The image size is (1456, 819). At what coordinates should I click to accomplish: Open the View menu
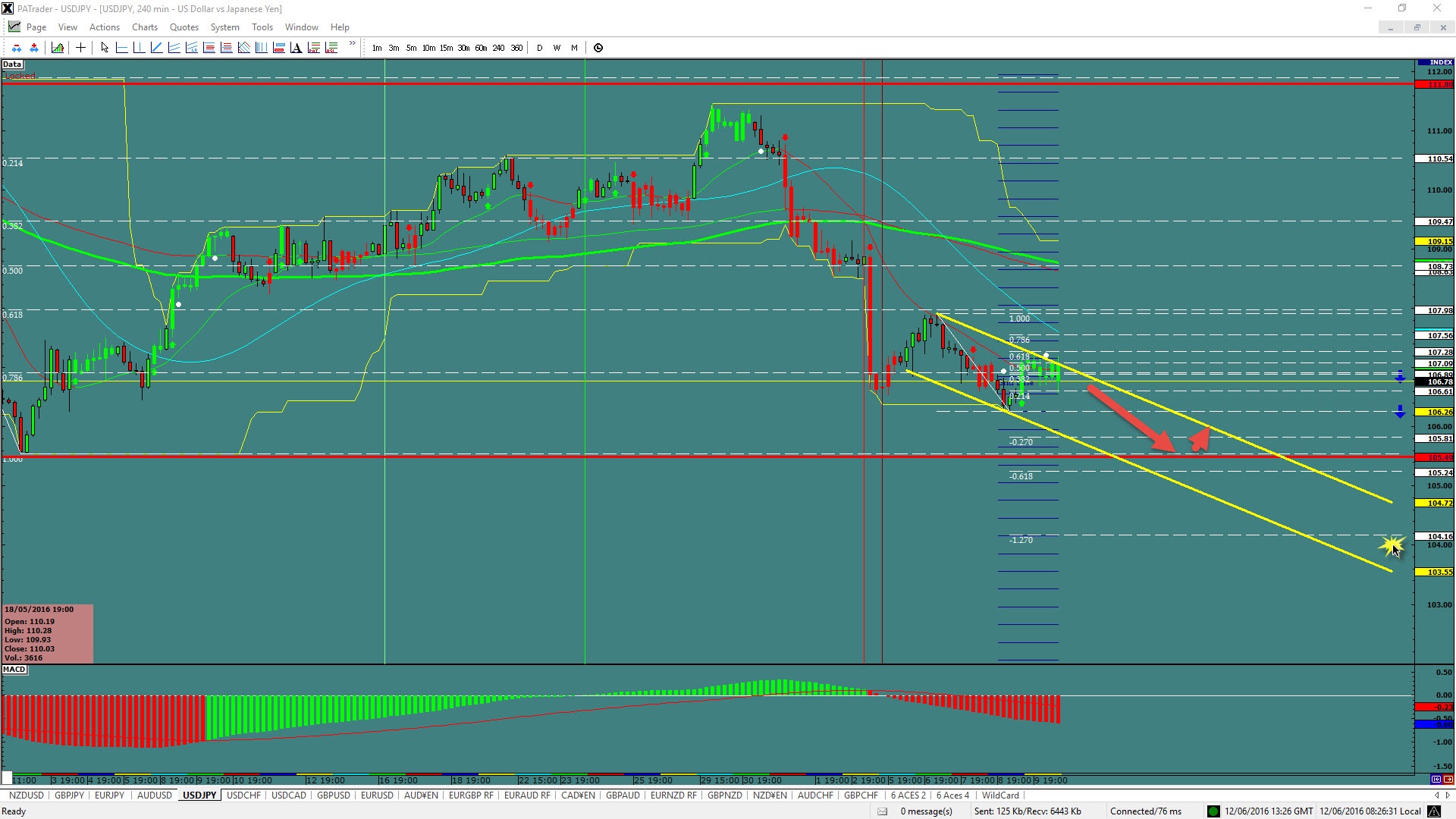pyautogui.click(x=67, y=27)
